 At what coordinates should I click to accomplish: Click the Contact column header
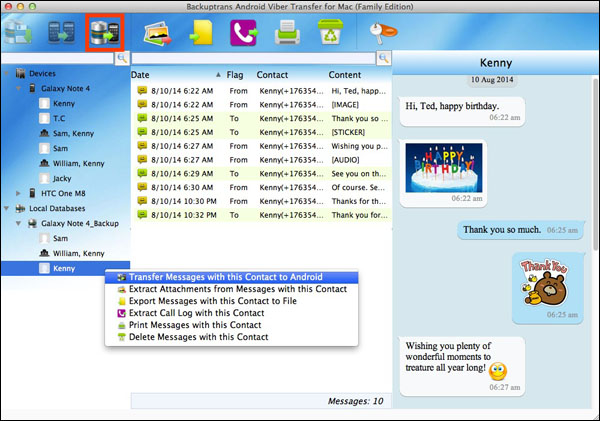coord(272,75)
